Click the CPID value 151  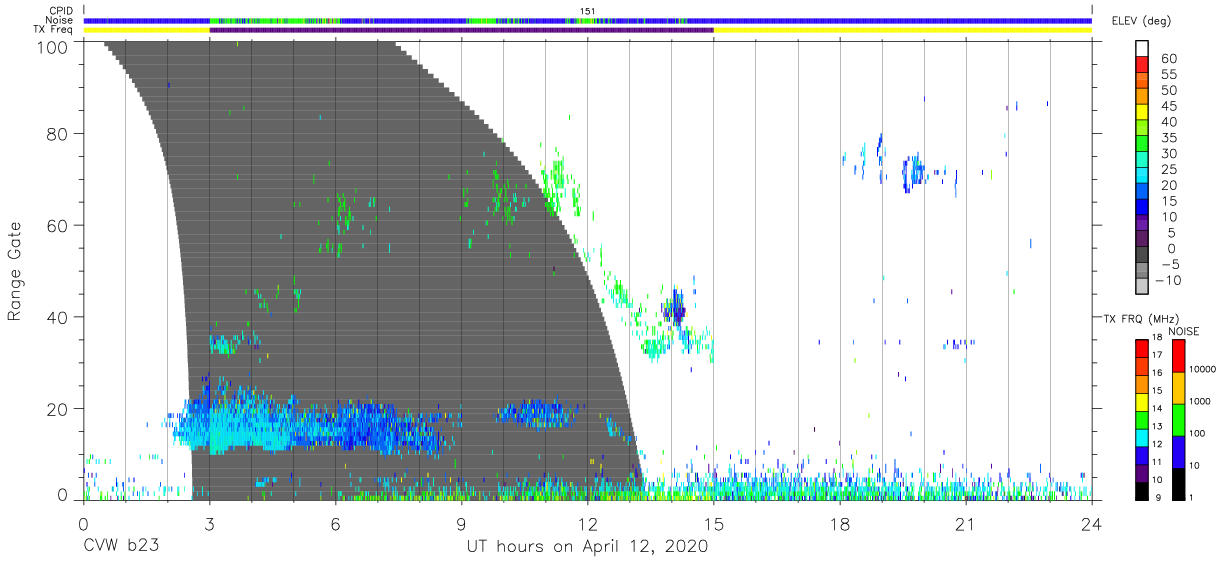point(588,11)
